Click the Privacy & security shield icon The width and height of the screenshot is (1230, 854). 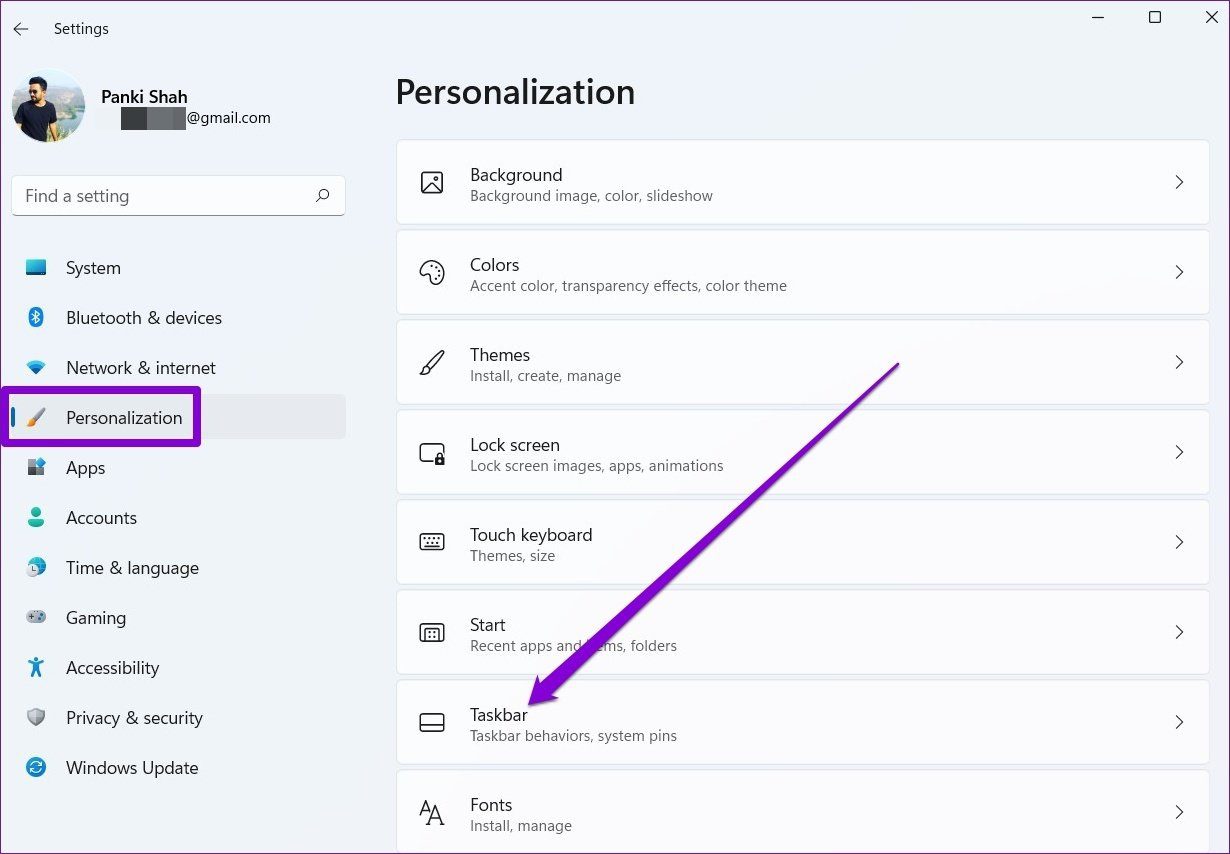[x=36, y=718]
